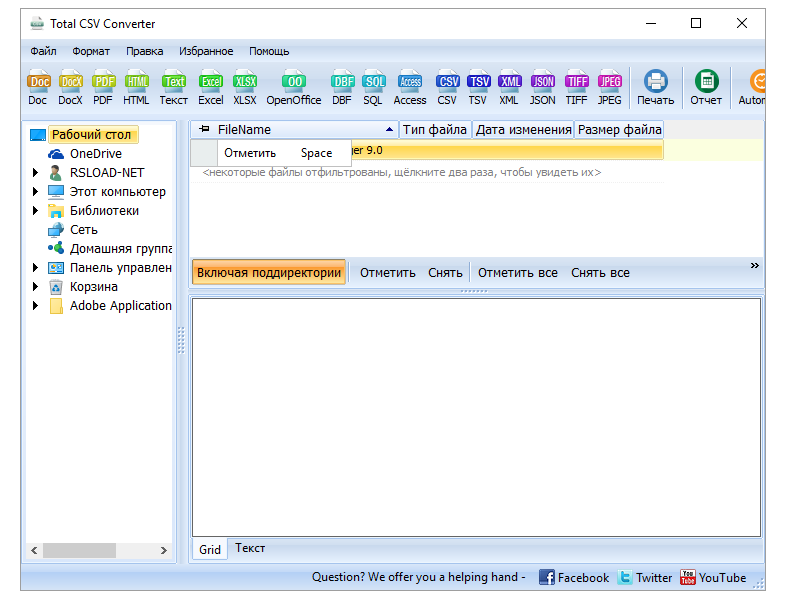Convert to SQL format
This screenshot has height=612, width=785.
pos(373,88)
